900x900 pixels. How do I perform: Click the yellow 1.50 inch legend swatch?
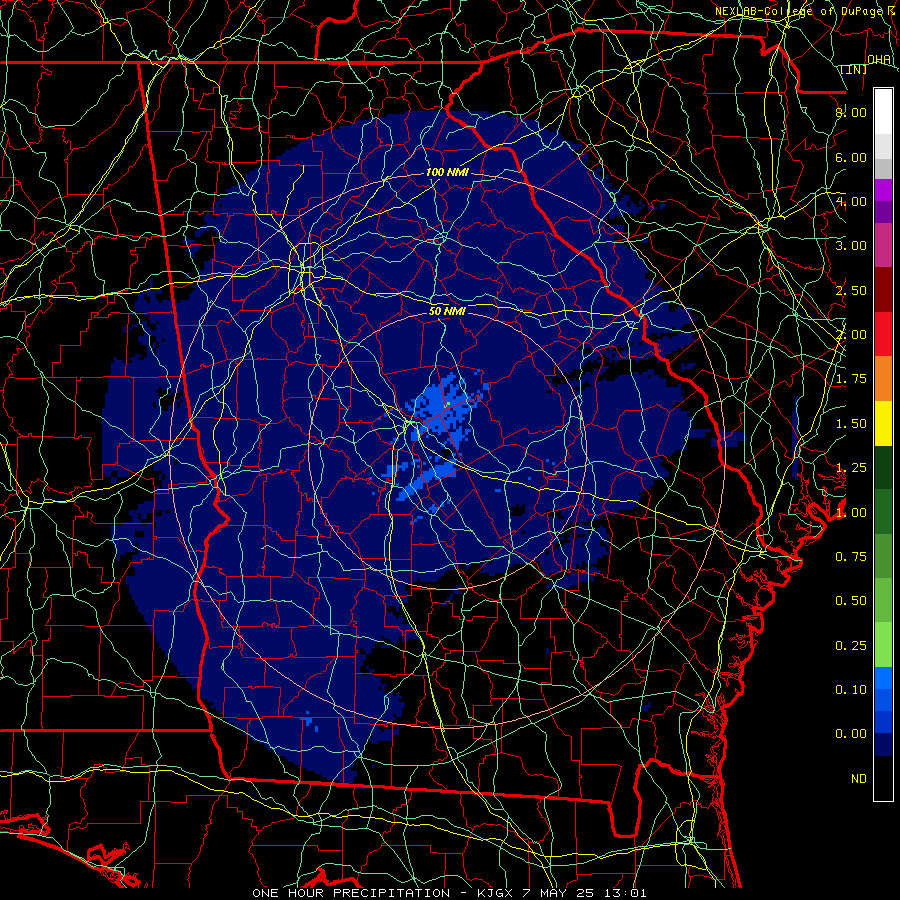coord(883,423)
